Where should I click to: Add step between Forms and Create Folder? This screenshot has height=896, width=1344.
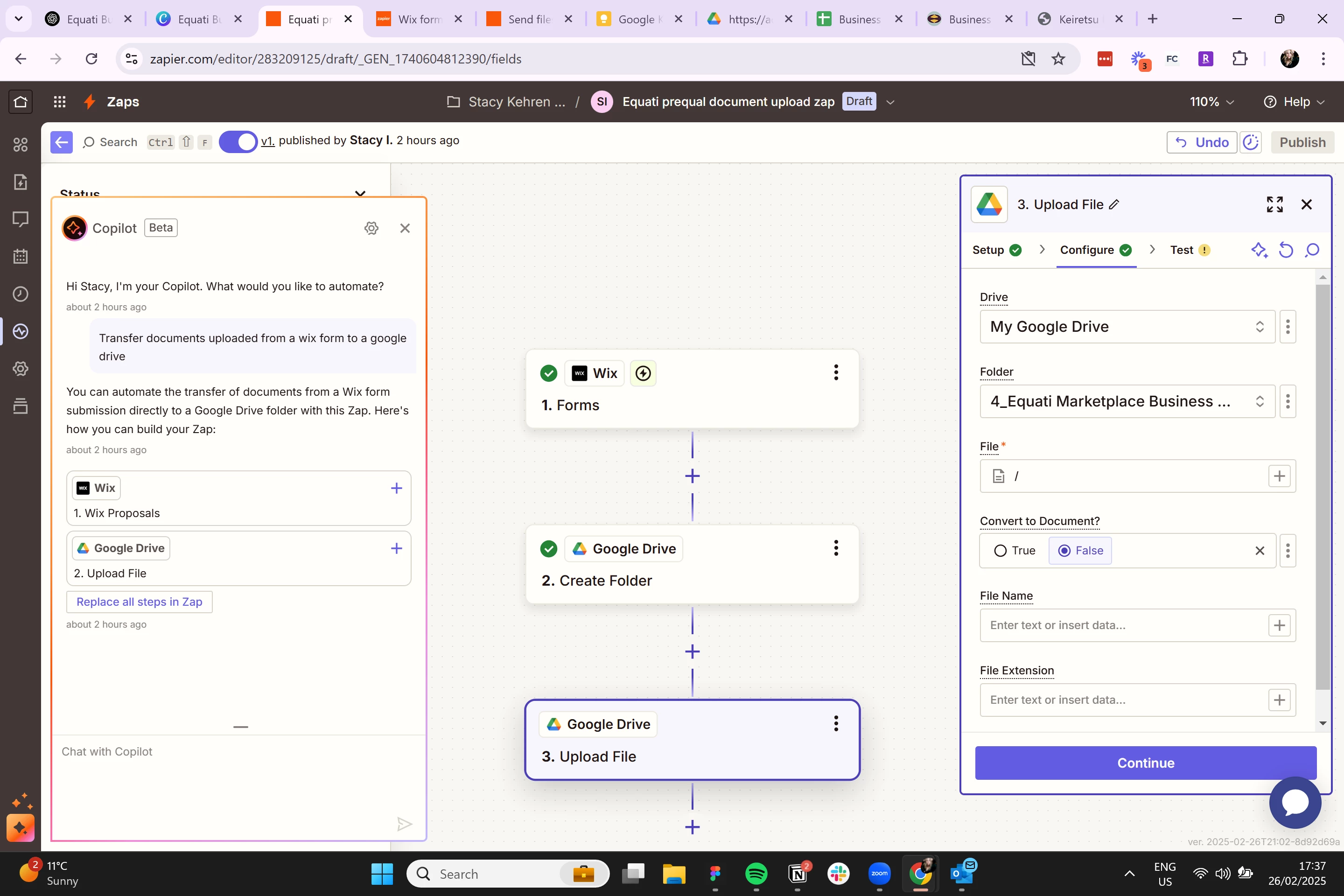(x=692, y=476)
